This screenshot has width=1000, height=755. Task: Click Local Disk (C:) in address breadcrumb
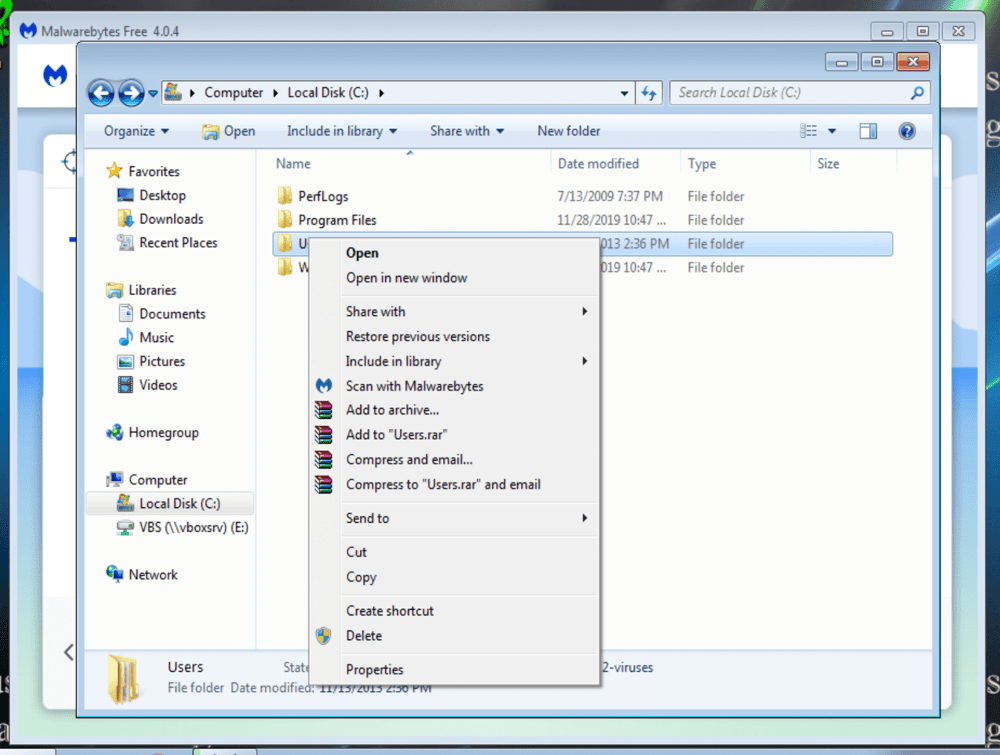(328, 93)
